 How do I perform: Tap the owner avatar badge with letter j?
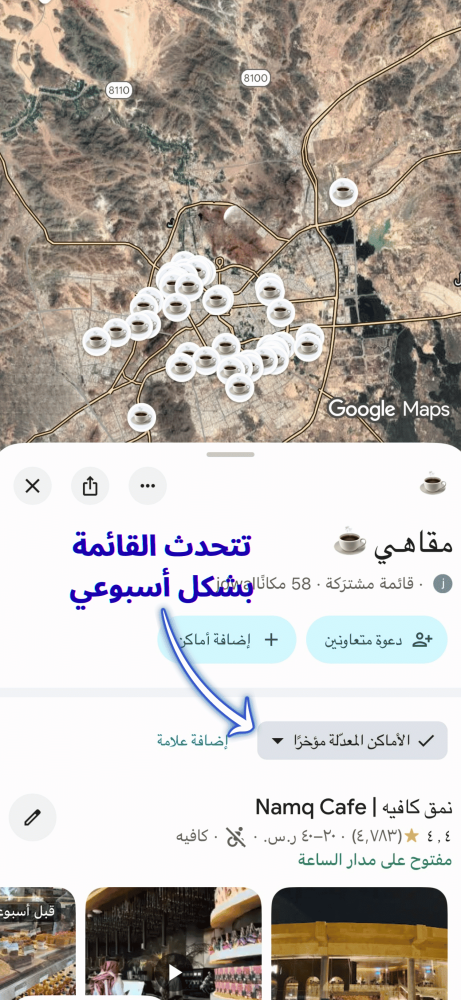pyautogui.click(x=442, y=584)
